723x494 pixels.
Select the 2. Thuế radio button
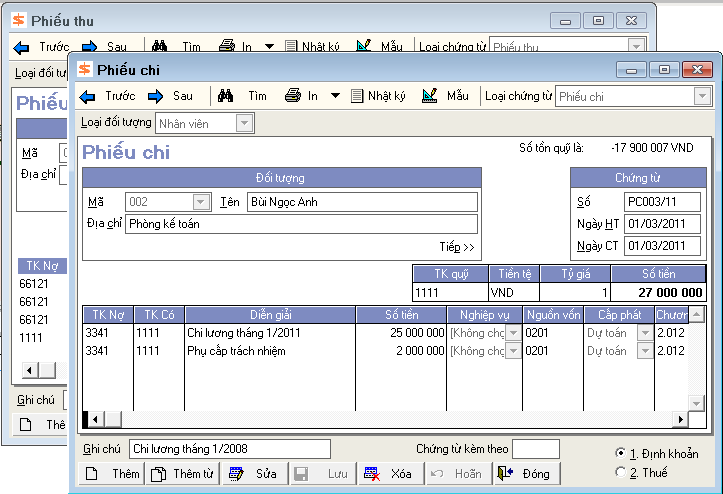pos(621,472)
